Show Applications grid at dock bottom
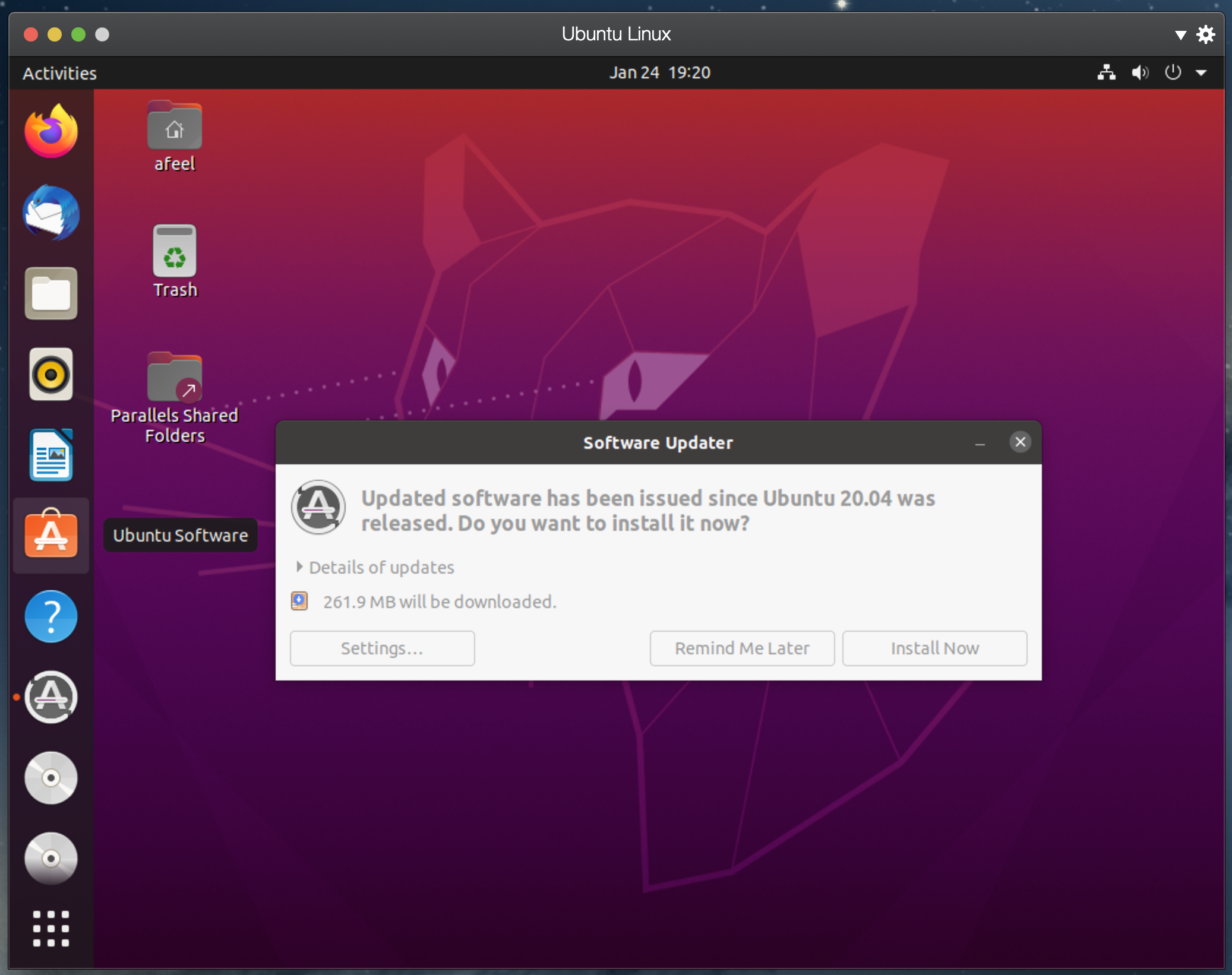 [x=51, y=928]
